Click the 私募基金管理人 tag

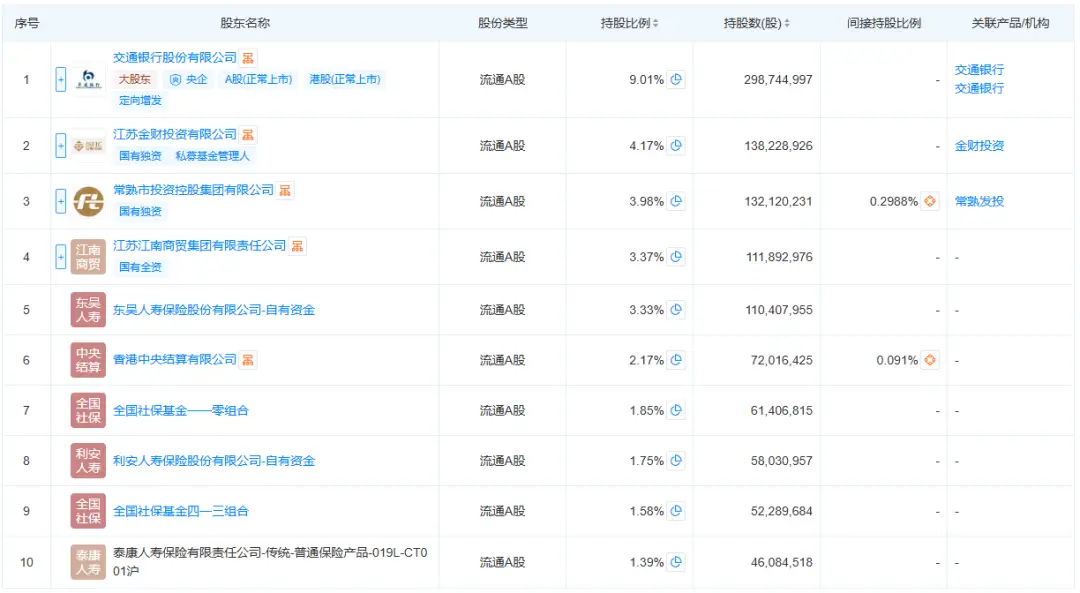point(212,156)
